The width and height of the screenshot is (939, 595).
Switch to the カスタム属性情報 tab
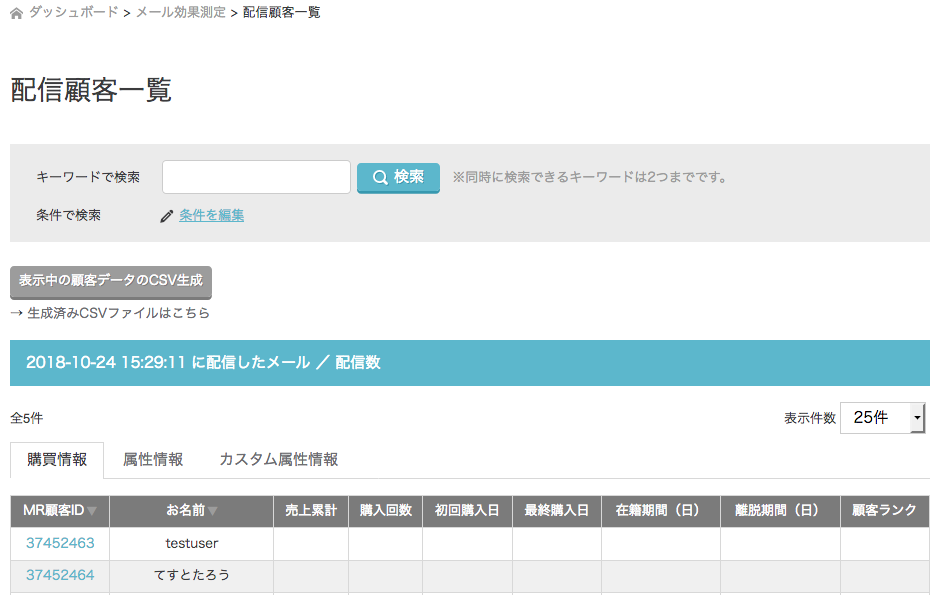(x=278, y=460)
